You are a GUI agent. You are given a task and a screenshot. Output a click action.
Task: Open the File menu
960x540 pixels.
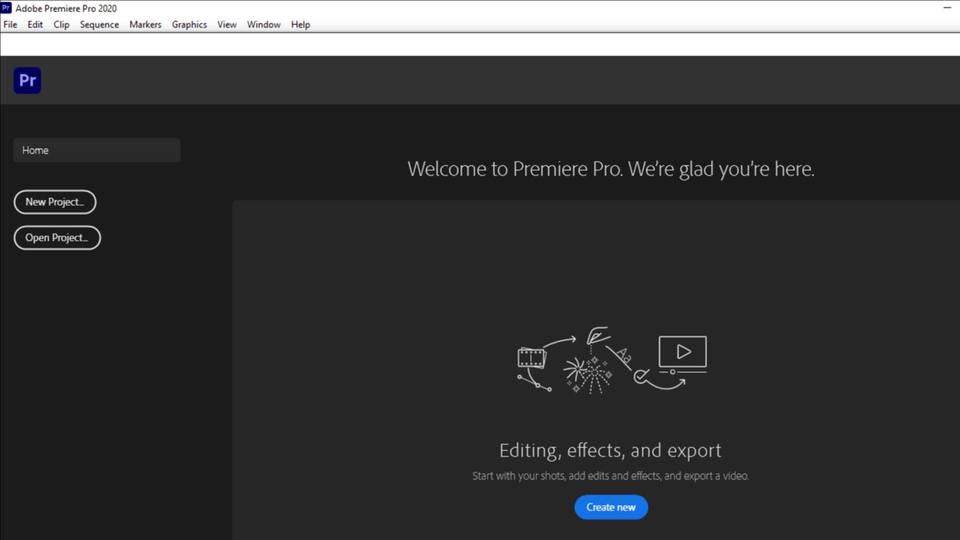(x=10, y=24)
